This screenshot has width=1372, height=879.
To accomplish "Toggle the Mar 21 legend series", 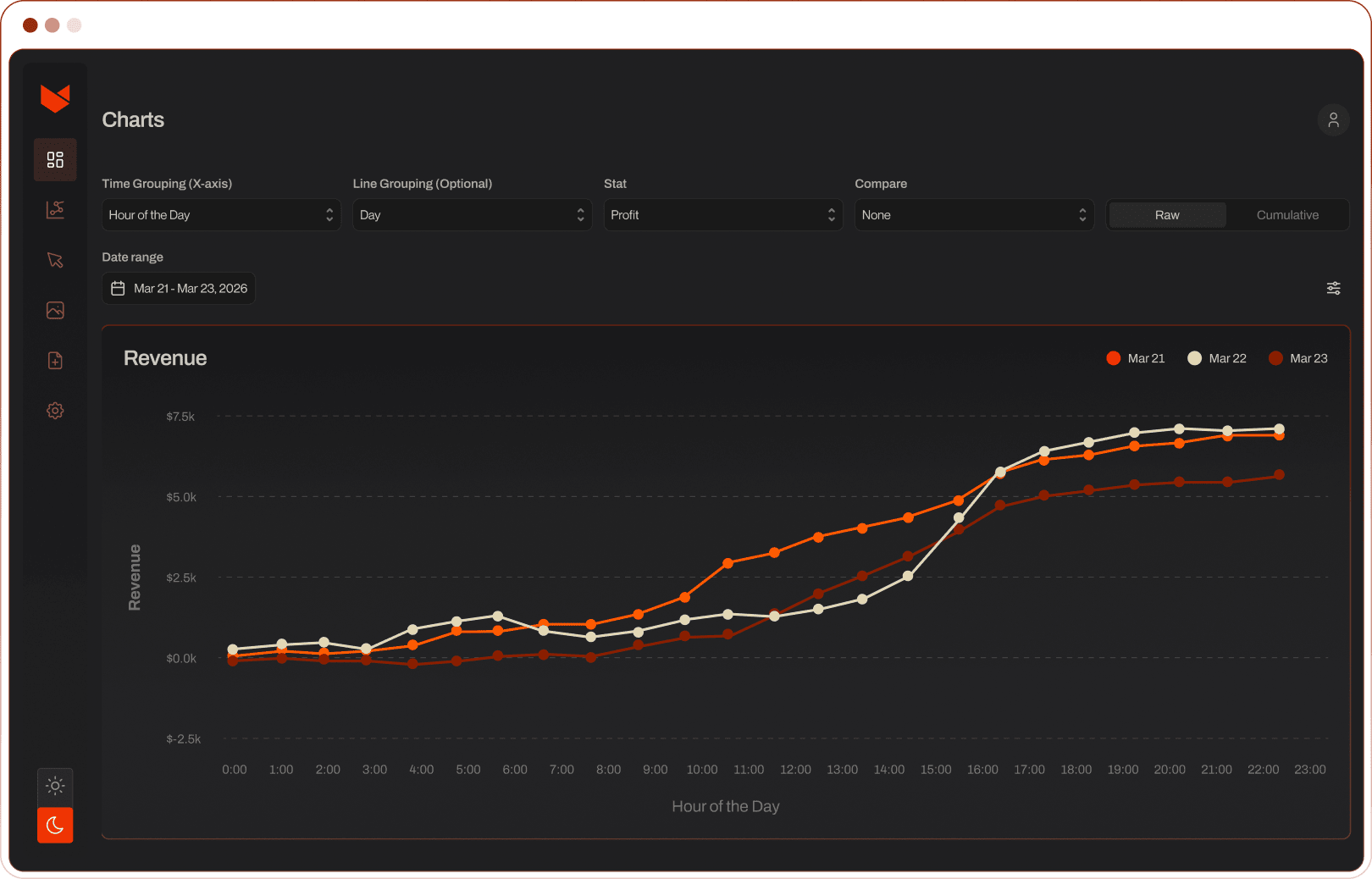I will [x=1136, y=358].
